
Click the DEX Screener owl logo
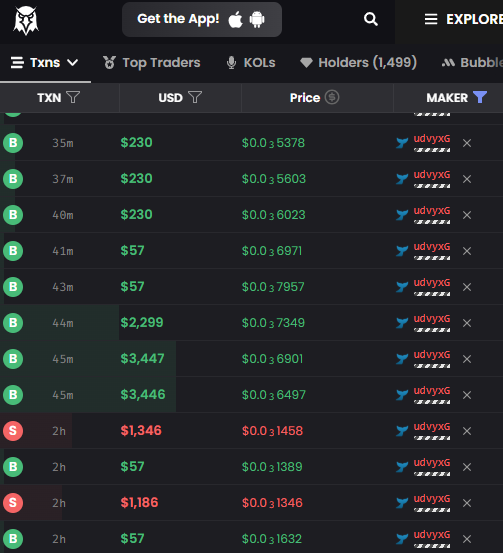click(25, 20)
